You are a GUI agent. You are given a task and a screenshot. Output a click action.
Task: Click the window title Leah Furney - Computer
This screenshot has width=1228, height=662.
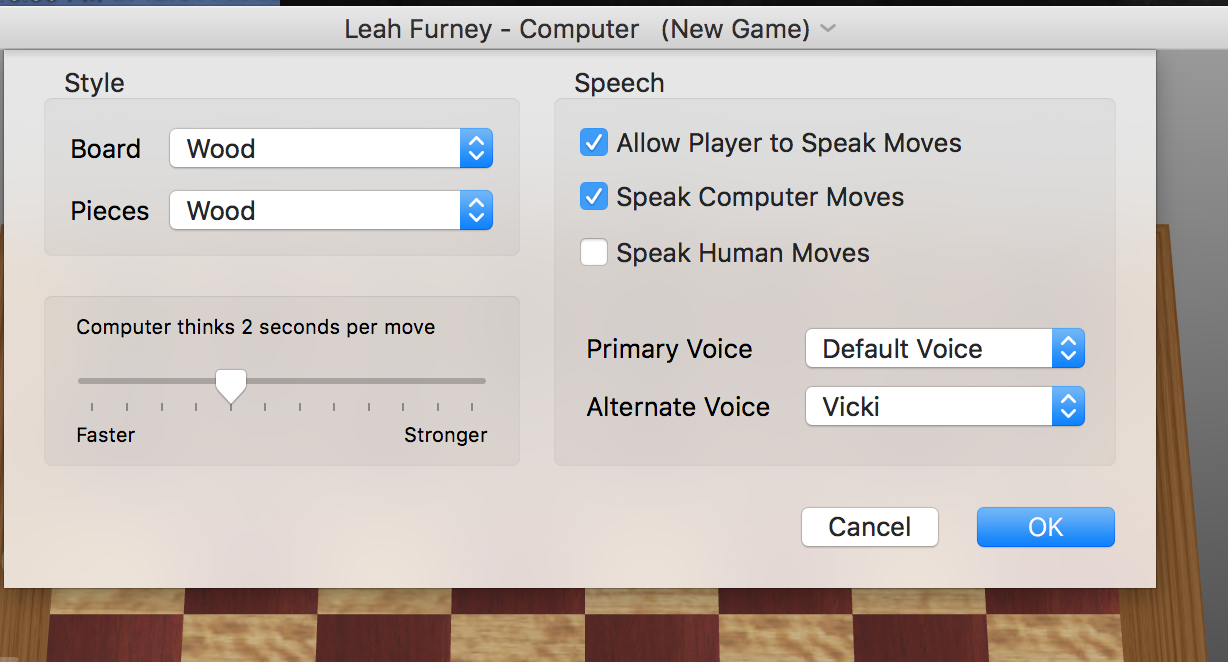pyautogui.click(x=491, y=29)
